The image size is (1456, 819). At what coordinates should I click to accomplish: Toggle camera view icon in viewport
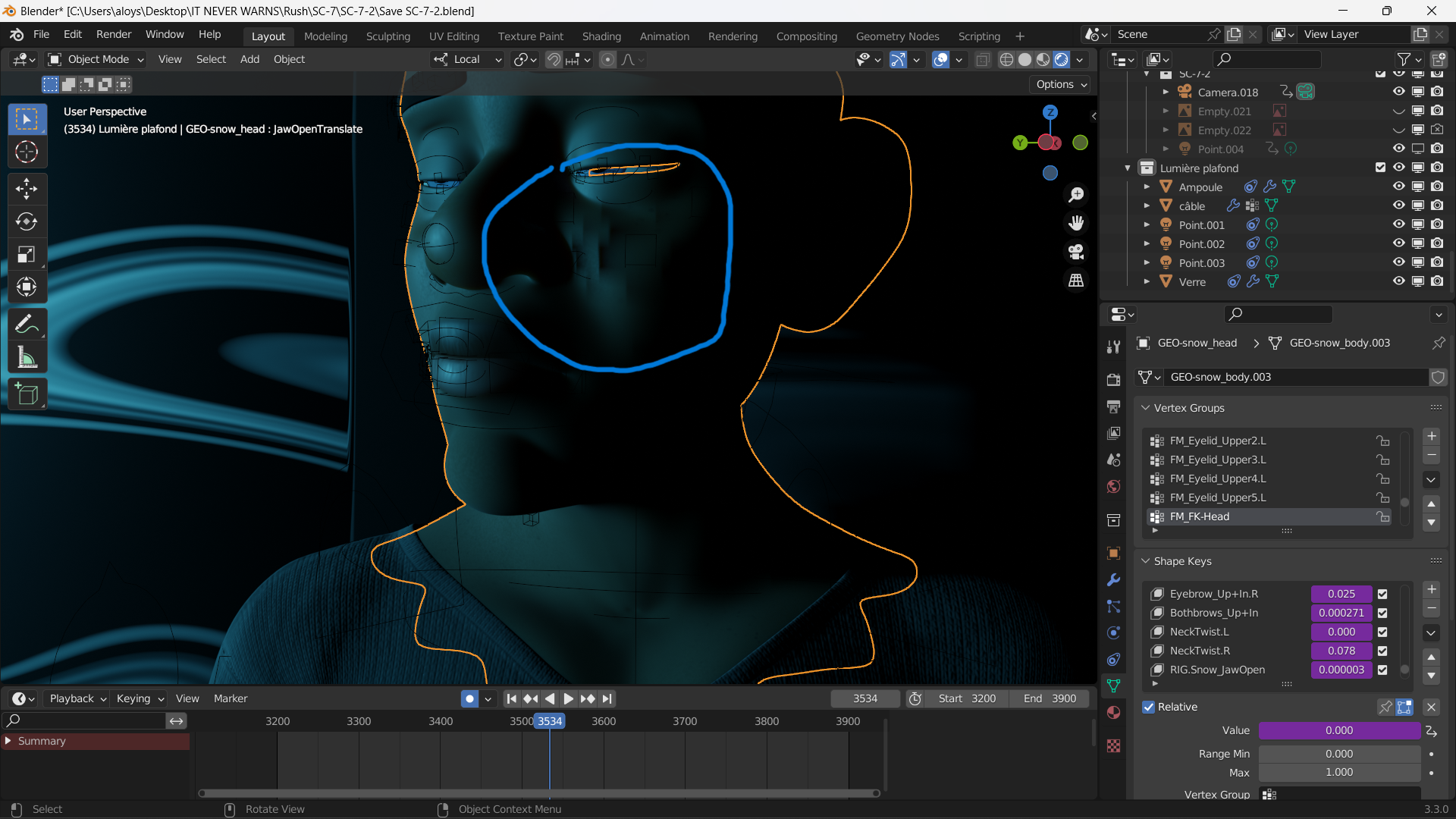[1076, 252]
